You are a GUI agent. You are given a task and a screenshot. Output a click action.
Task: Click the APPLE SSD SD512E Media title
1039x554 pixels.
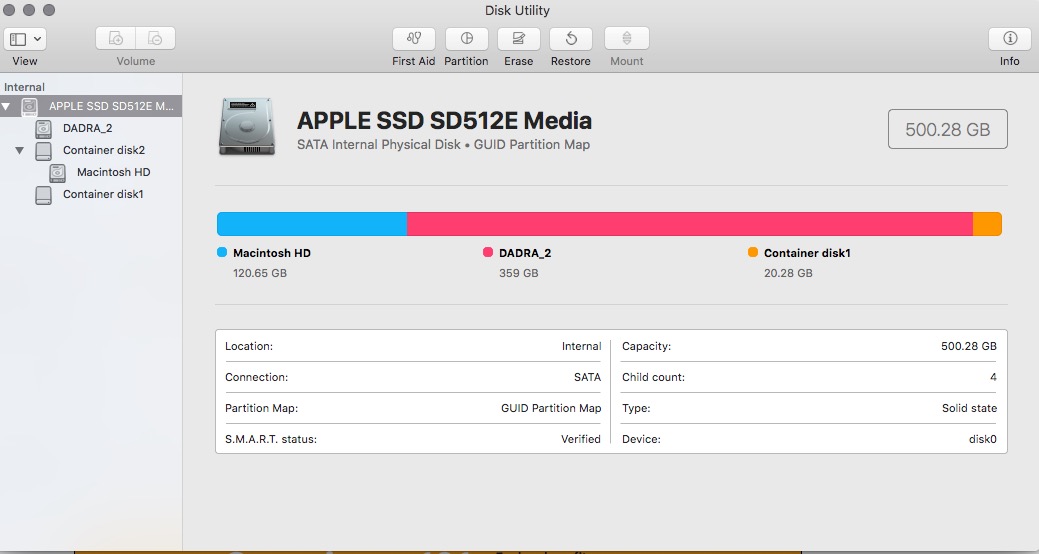coord(444,121)
